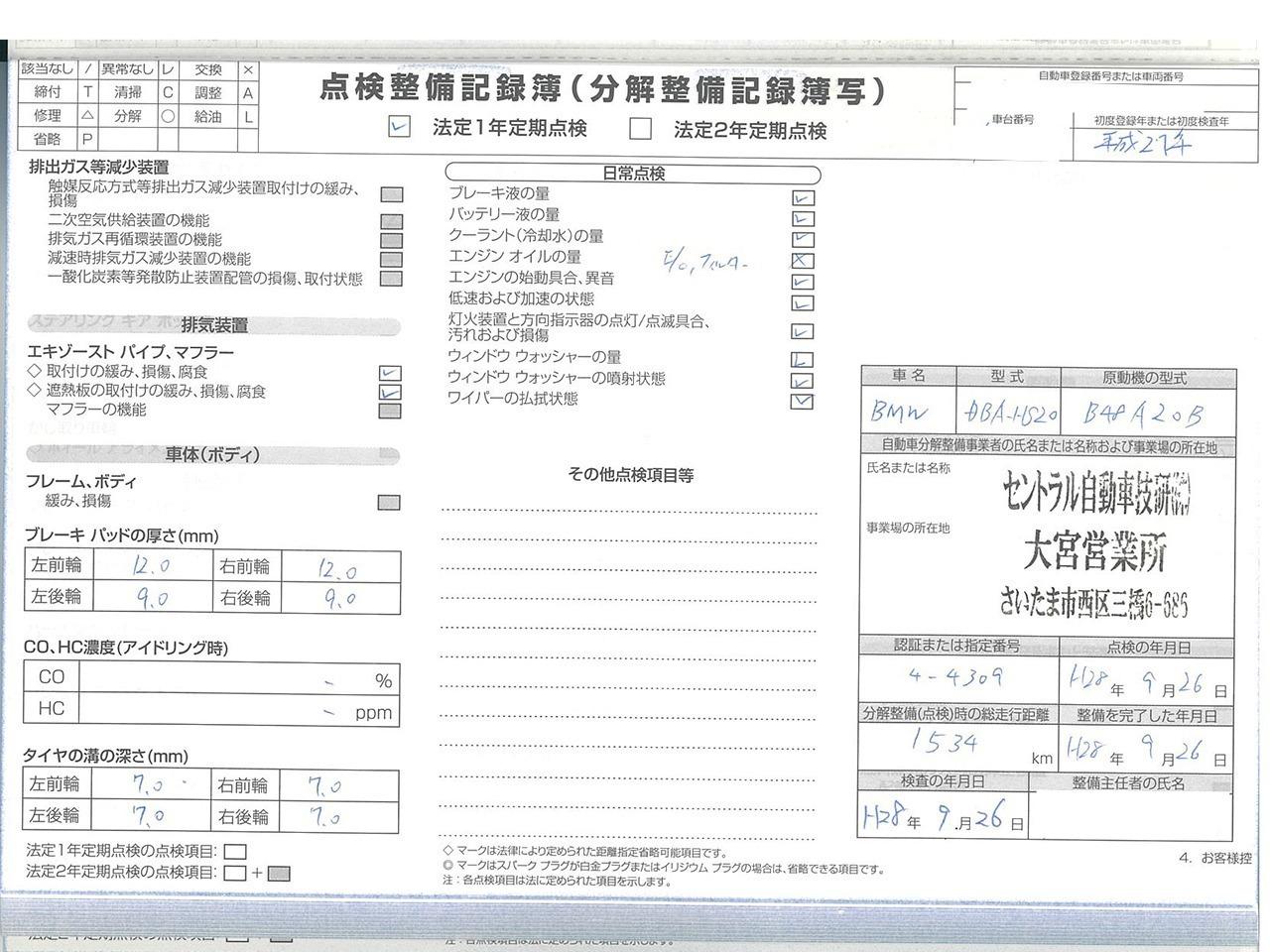The height and width of the screenshot is (952, 1270).
Task: Check the 法定1年定期点検 checkbox
Action: point(399,127)
